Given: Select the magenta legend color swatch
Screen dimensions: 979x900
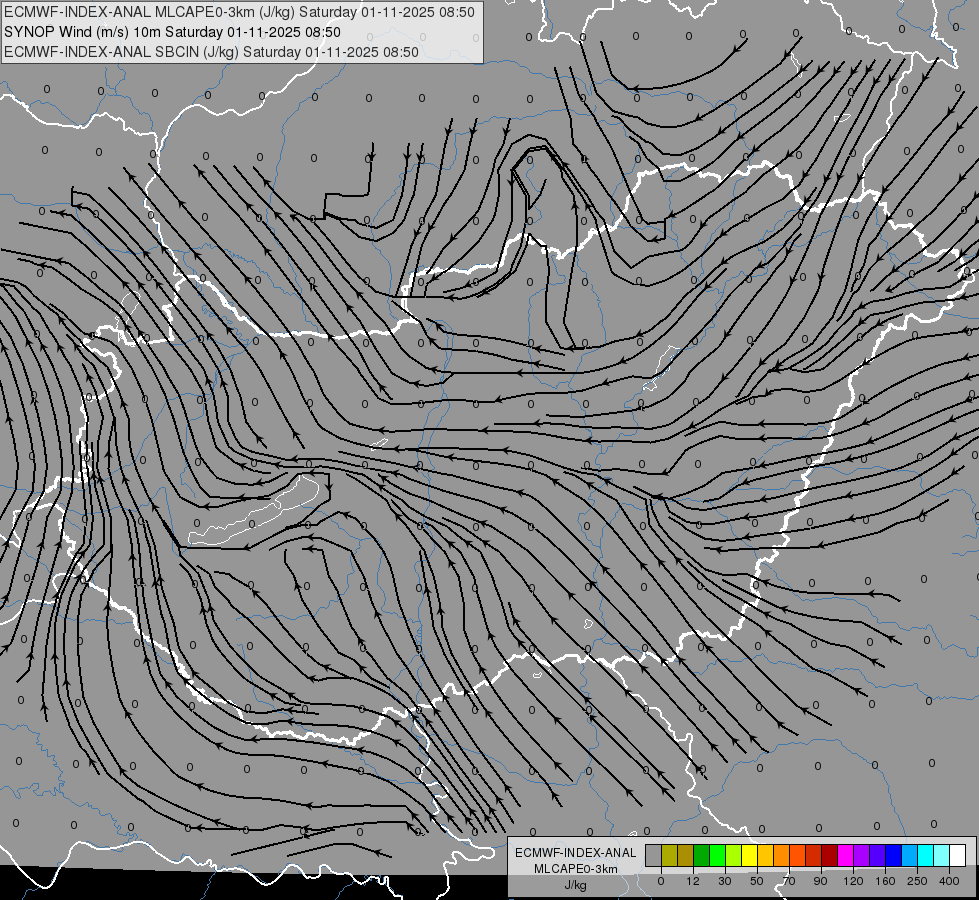Looking at the screenshot, I should coord(846,855).
